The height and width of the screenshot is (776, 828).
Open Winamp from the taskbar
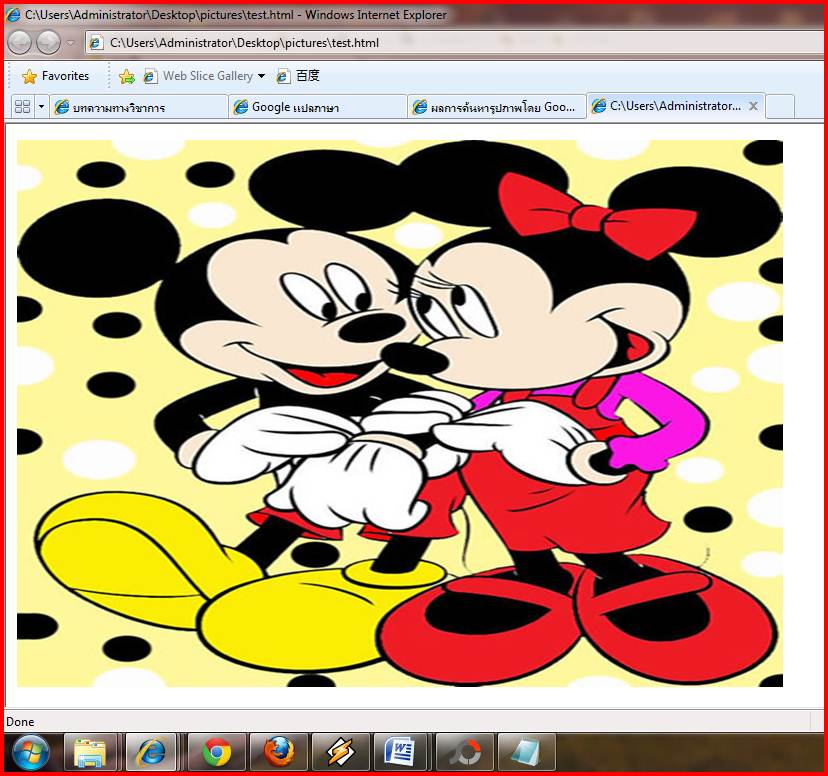[341, 752]
